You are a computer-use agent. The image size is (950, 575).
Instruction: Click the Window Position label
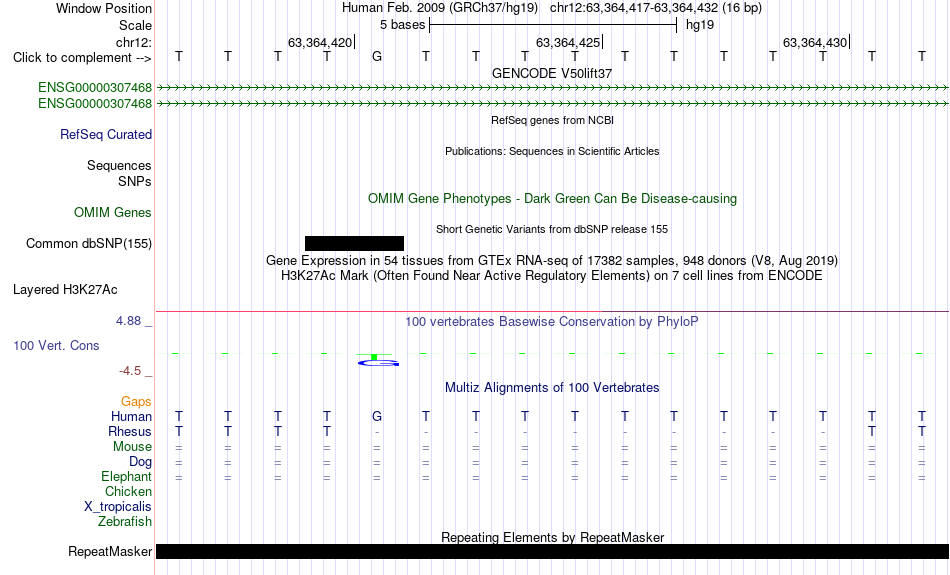click(x=104, y=8)
